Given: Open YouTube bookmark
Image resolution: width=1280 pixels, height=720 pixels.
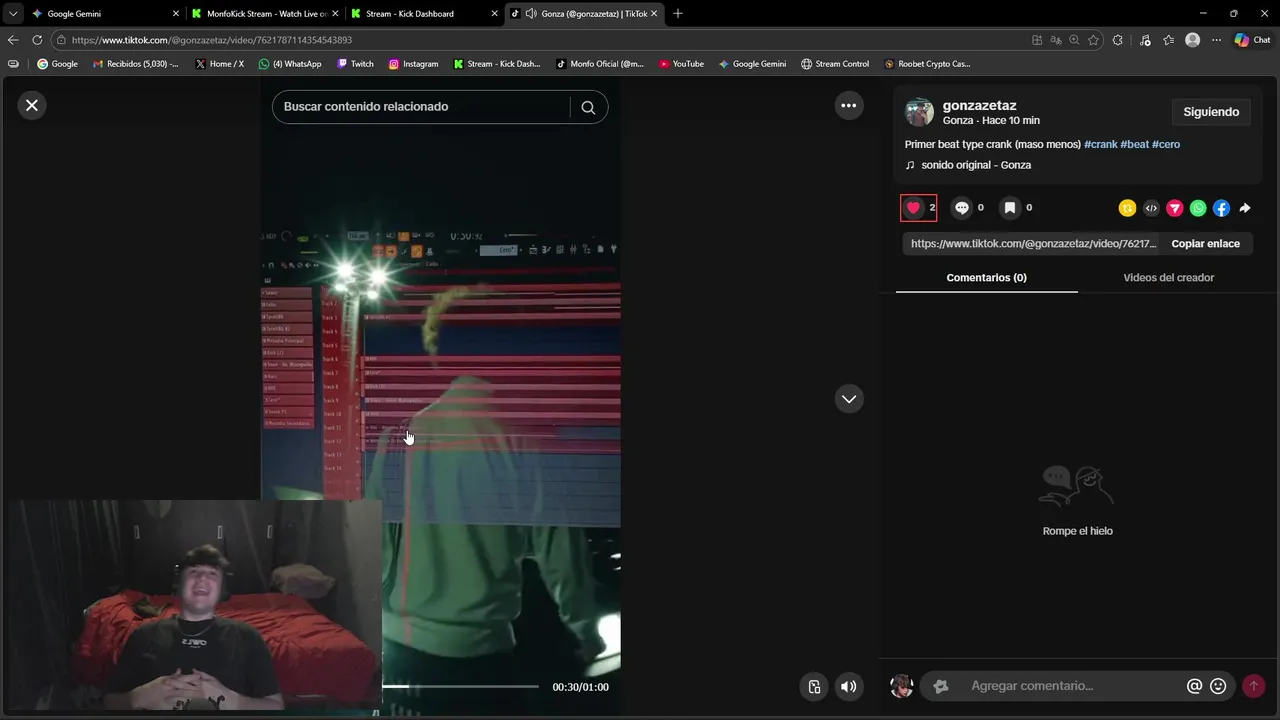Looking at the screenshot, I should coord(681,64).
